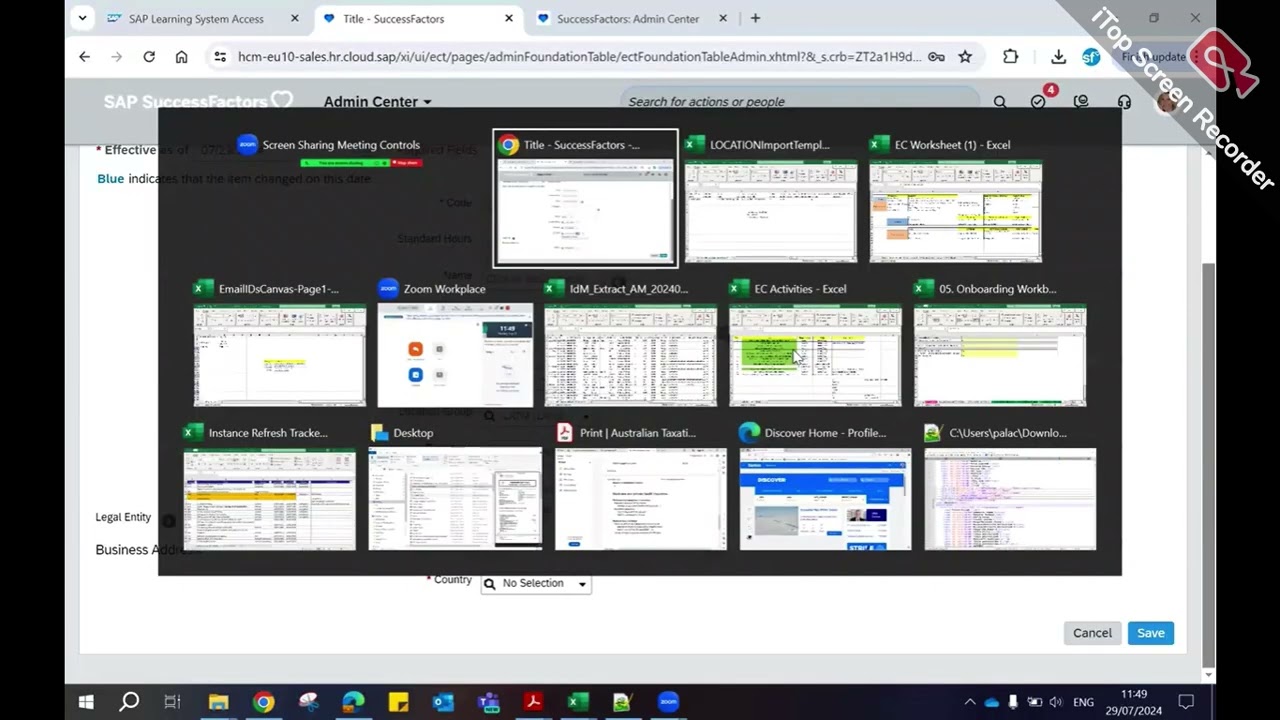Open Microsoft Edge from the taskbar

point(353,702)
